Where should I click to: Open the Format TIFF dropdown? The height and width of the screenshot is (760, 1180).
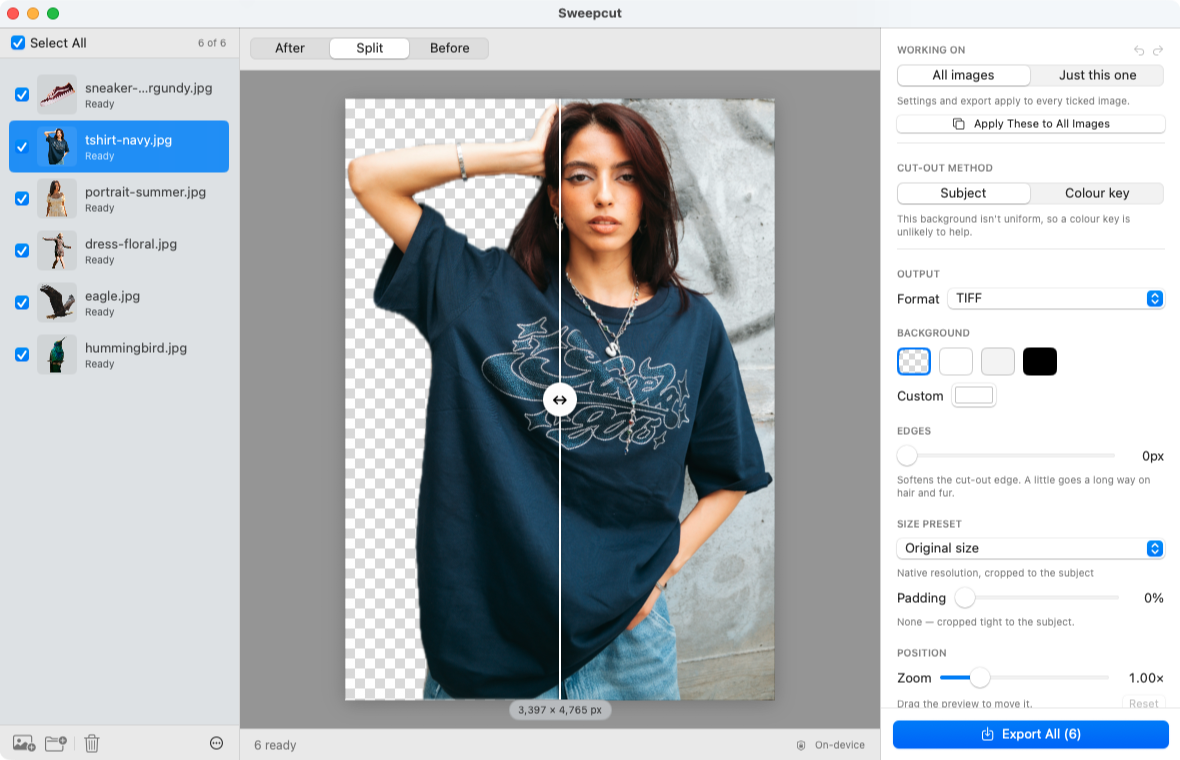point(1056,299)
